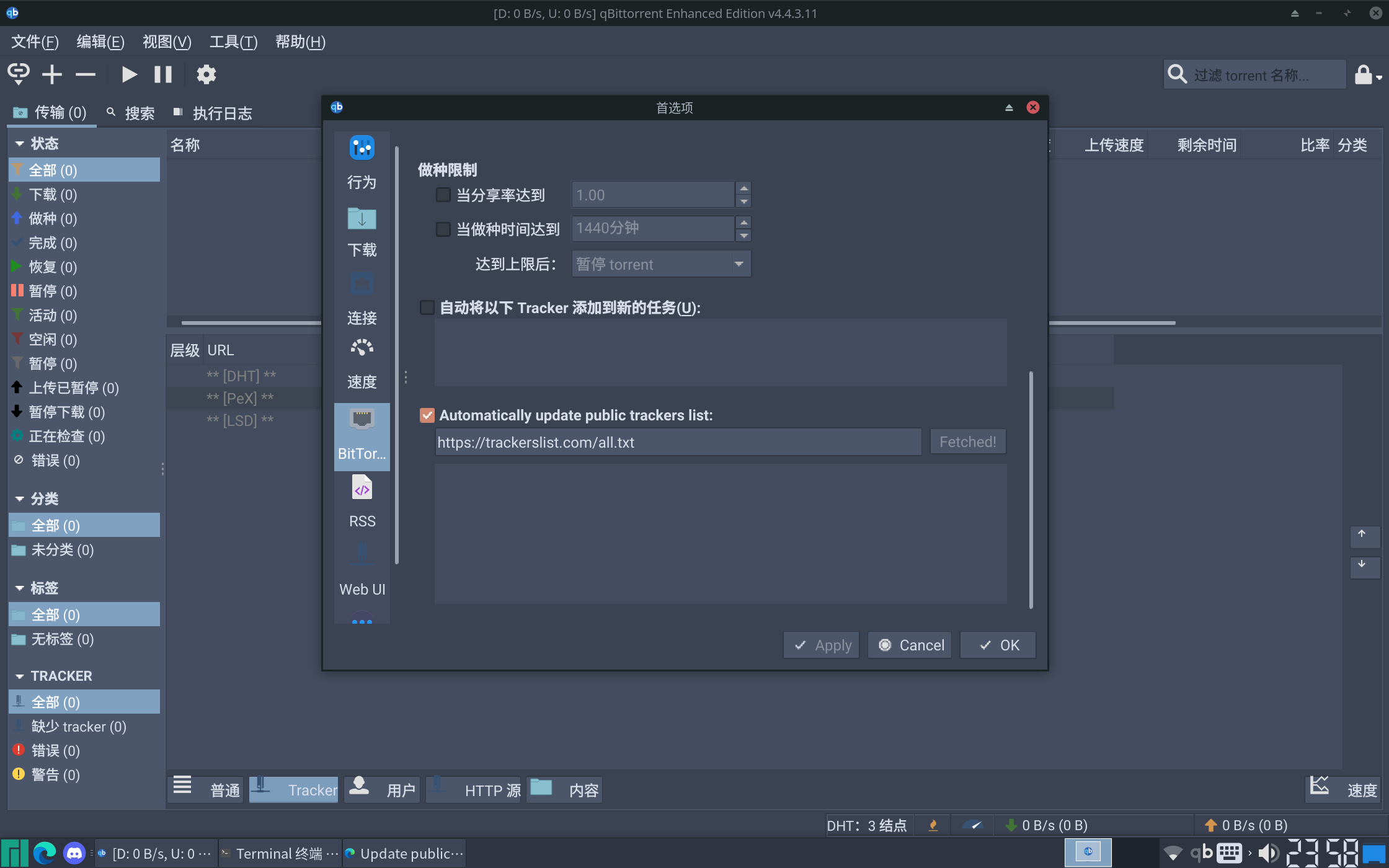Switch to the RSS preferences section
Image resolution: width=1389 pixels, height=868 pixels.
(362, 502)
